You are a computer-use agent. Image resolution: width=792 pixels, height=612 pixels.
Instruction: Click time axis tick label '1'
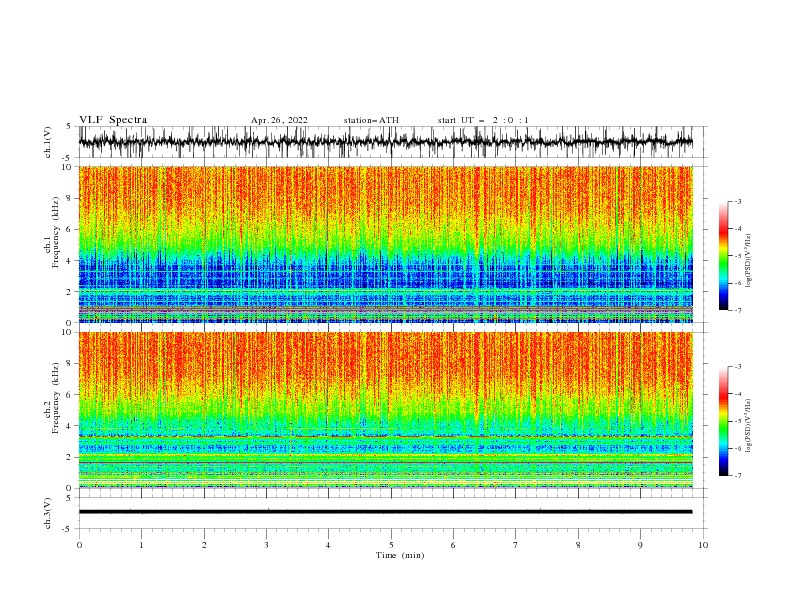[141, 545]
